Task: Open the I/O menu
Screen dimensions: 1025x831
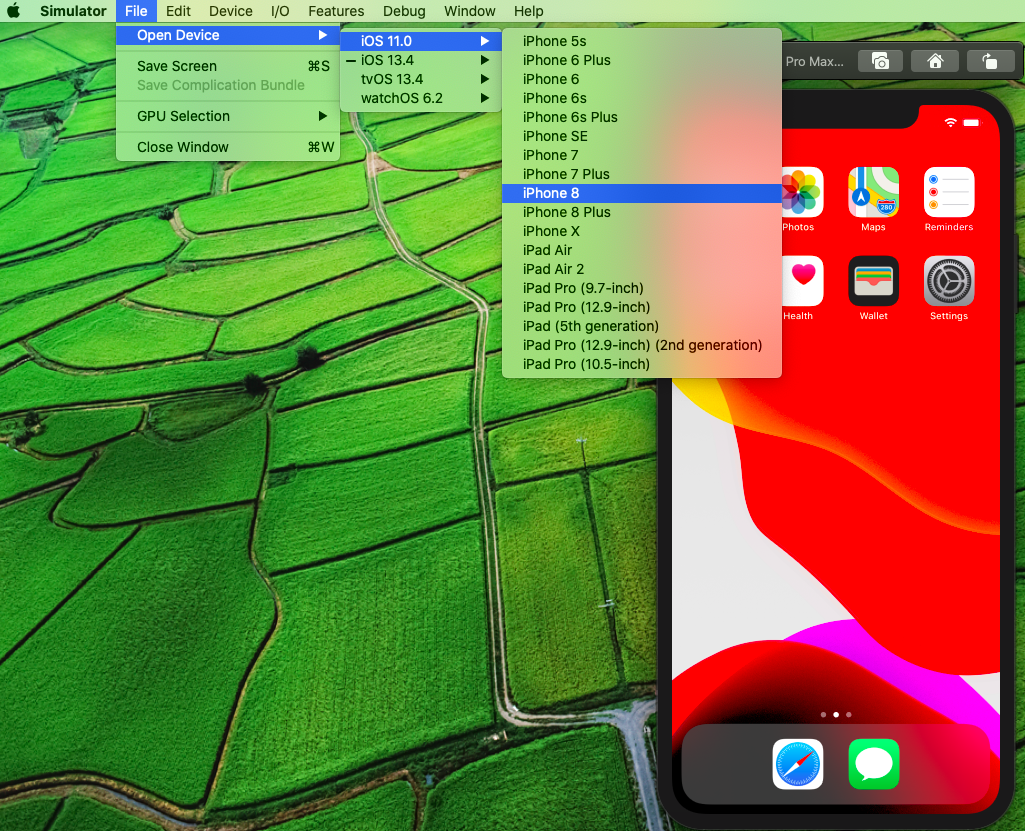Action: tap(280, 11)
